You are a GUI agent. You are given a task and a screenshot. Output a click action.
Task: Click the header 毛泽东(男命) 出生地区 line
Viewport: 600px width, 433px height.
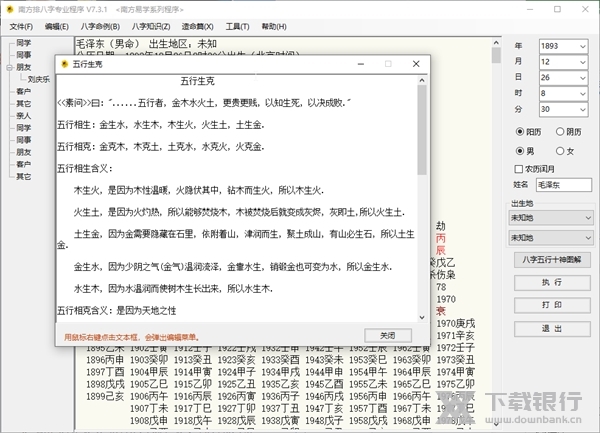click(x=147, y=44)
